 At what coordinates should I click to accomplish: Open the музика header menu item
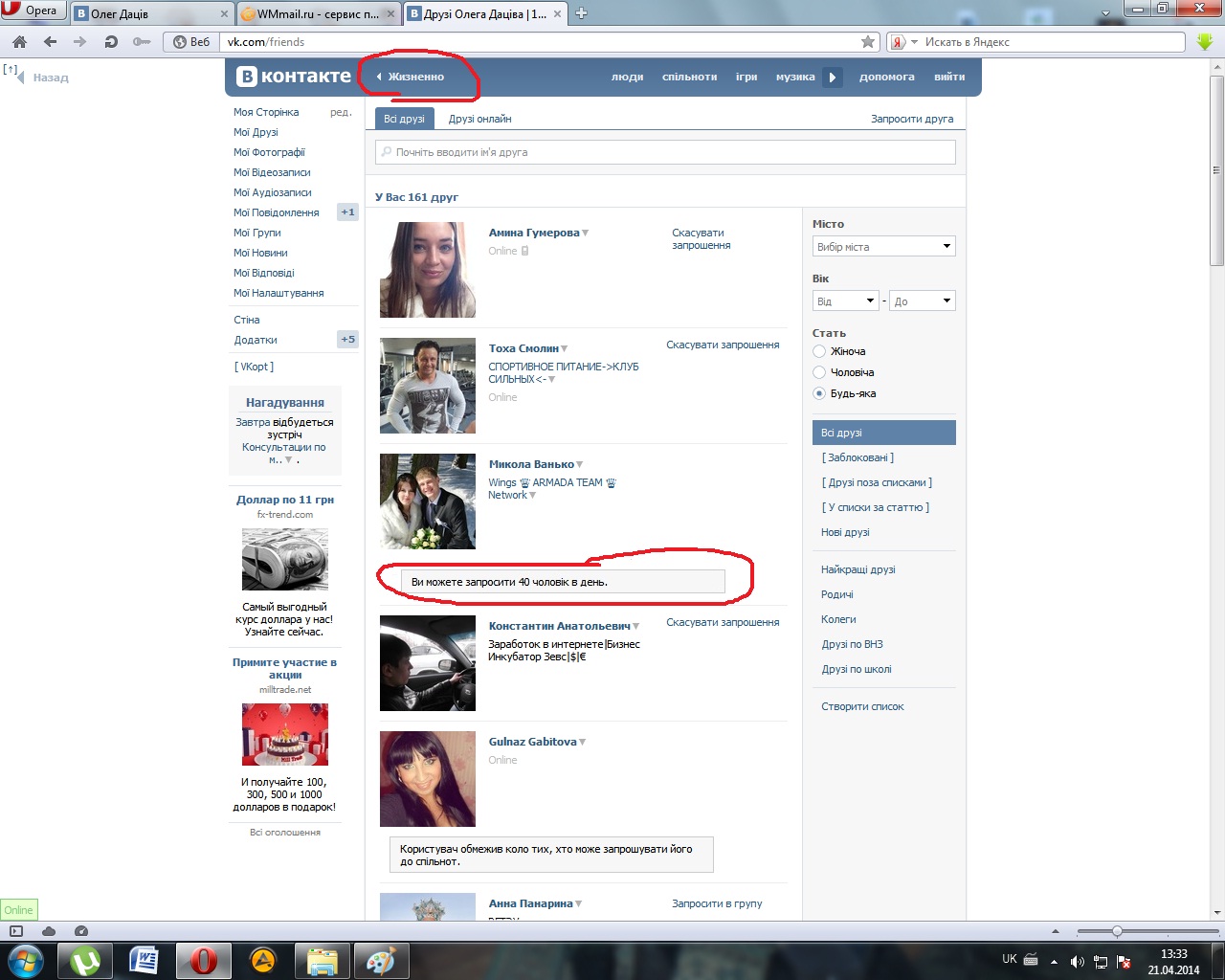[x=795, y=77]
